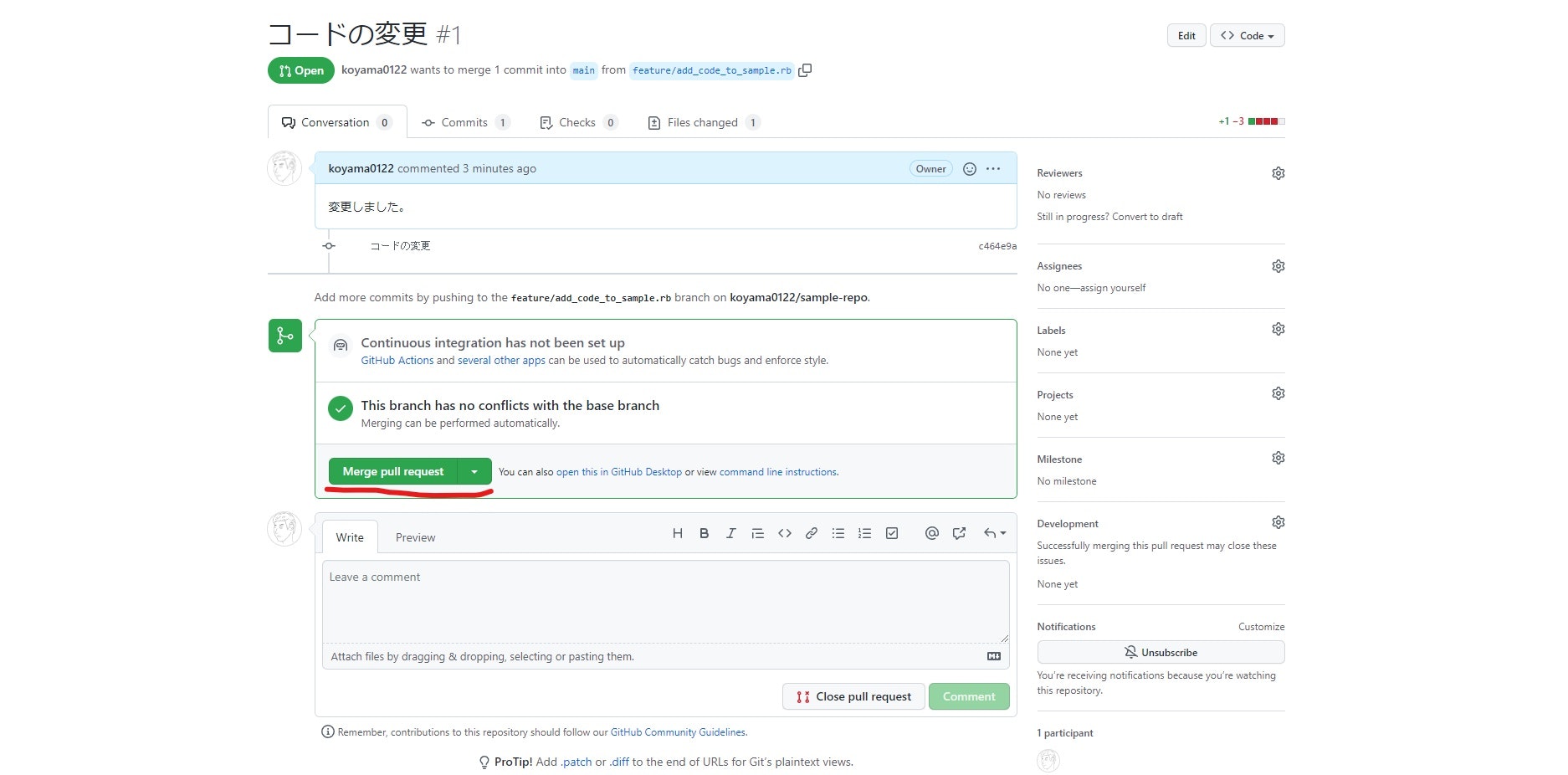The image size is (1568, 775).
Task: Click Customize notifications link
Action: (x=1261, y=627)
